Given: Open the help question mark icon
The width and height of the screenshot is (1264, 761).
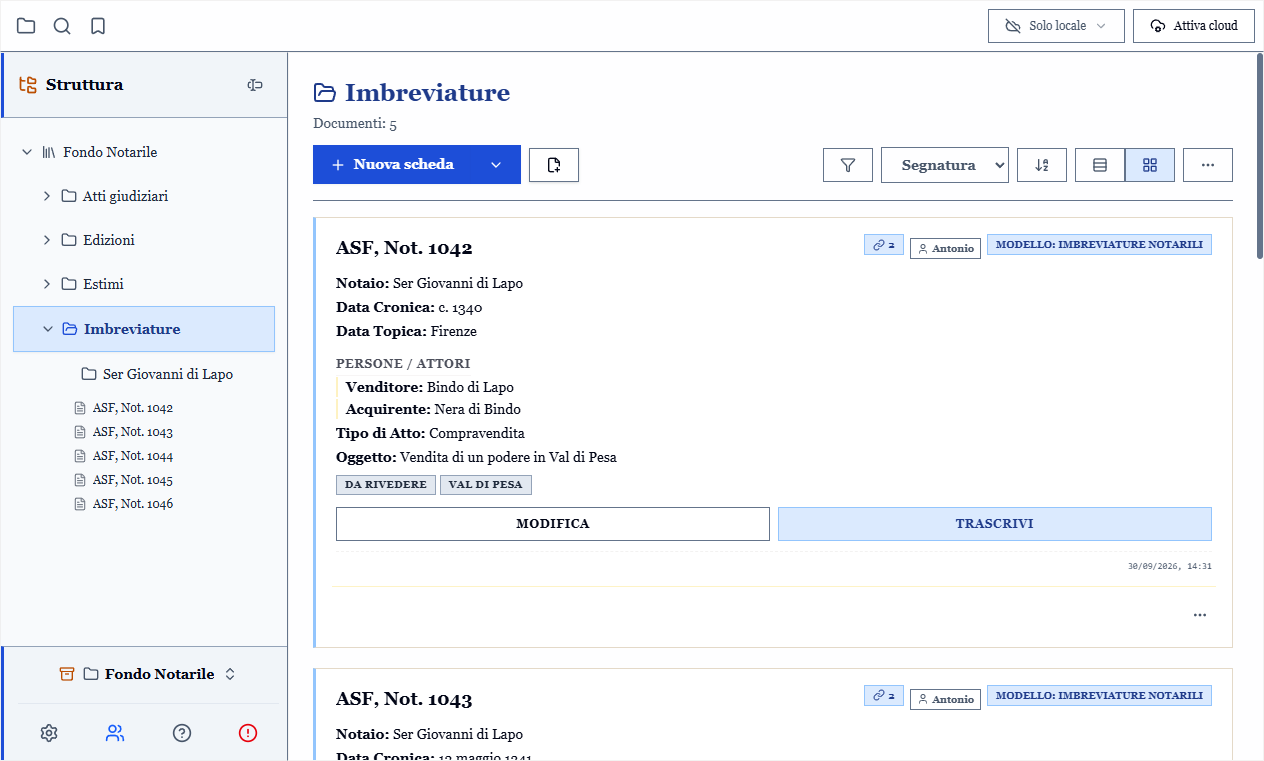Looking at the screenshot, I should pos(182,733).
